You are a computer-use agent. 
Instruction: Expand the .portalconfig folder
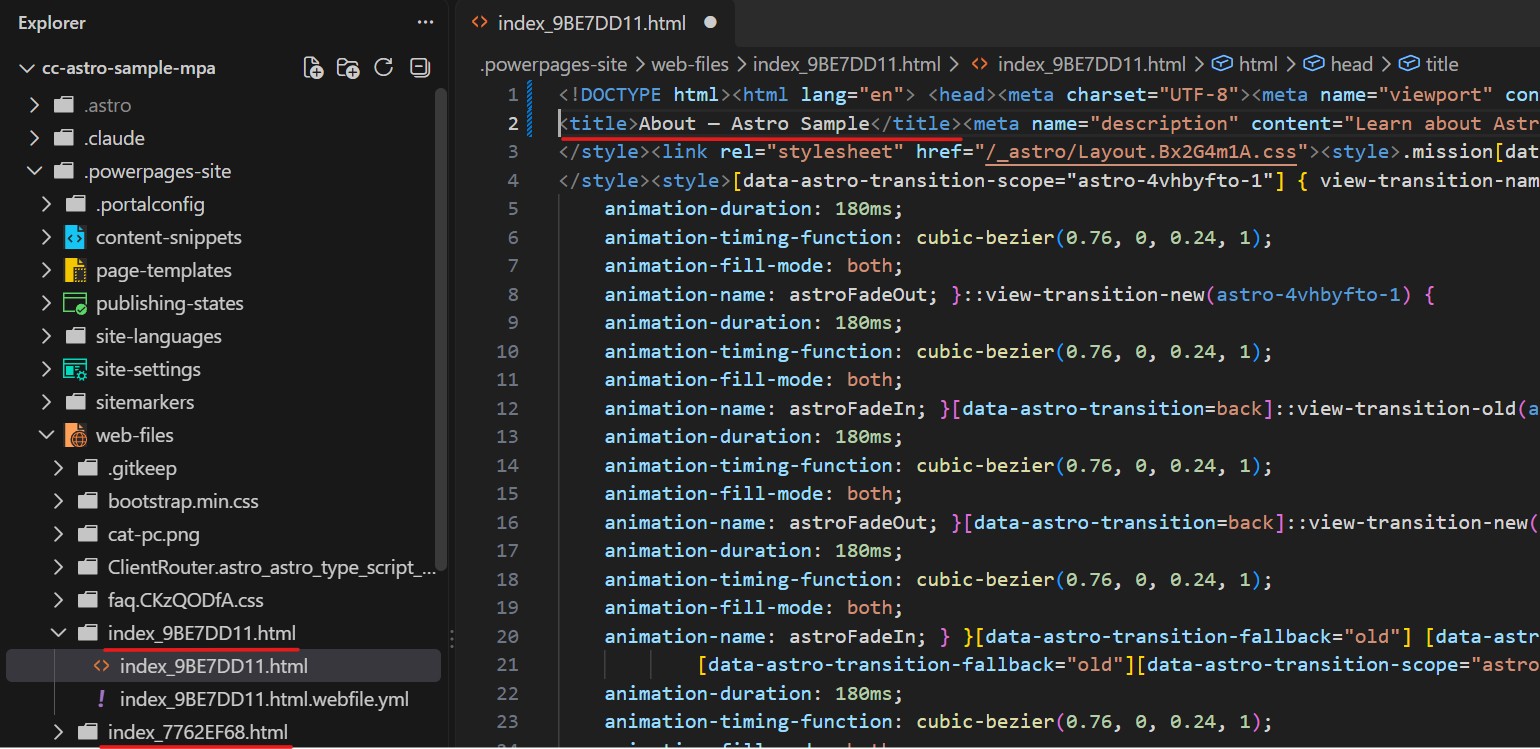46,204
